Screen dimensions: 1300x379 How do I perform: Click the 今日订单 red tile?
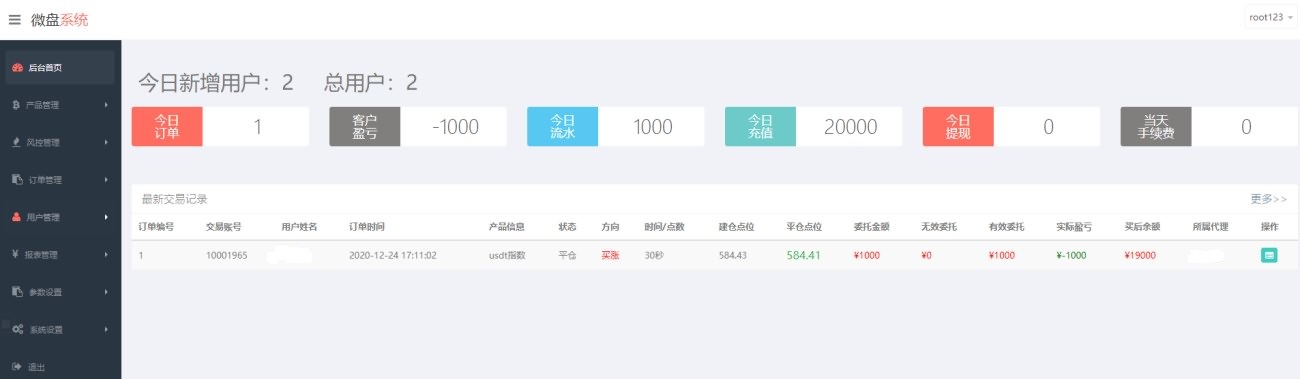(x=167, y=127)
